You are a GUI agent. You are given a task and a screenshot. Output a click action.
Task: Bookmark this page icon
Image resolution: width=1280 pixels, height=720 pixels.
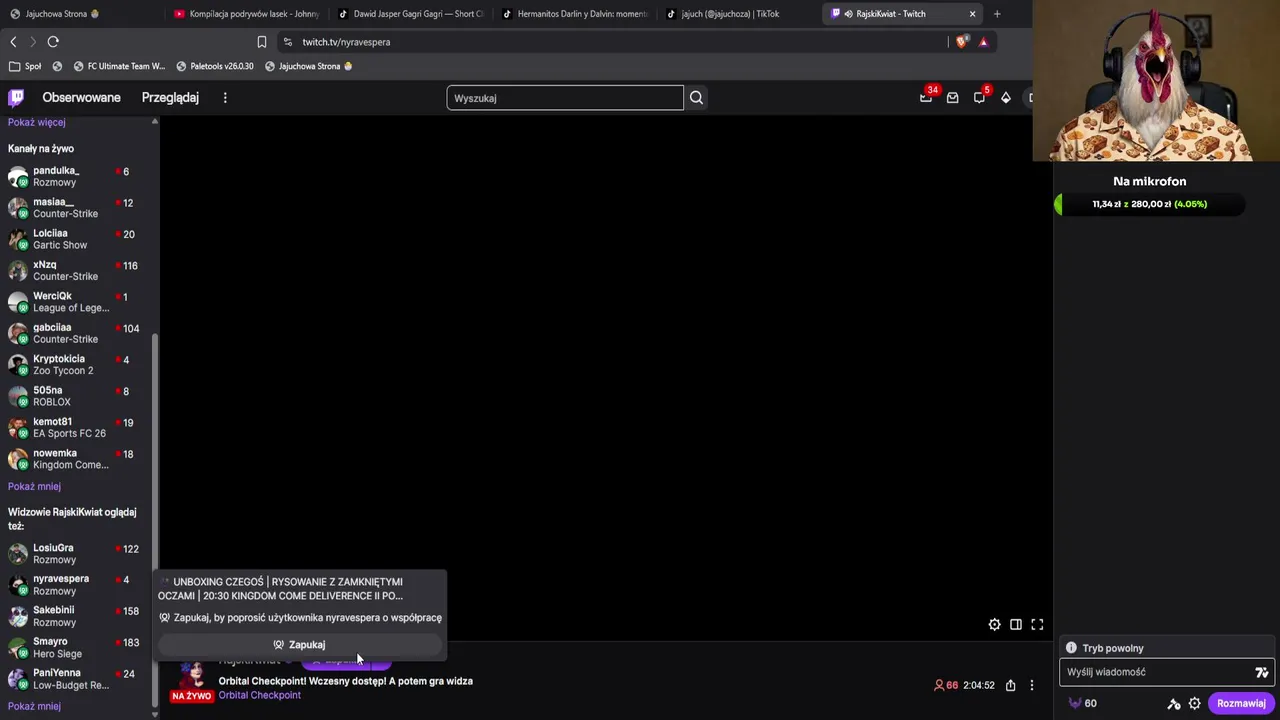click(x=262, y=42)
